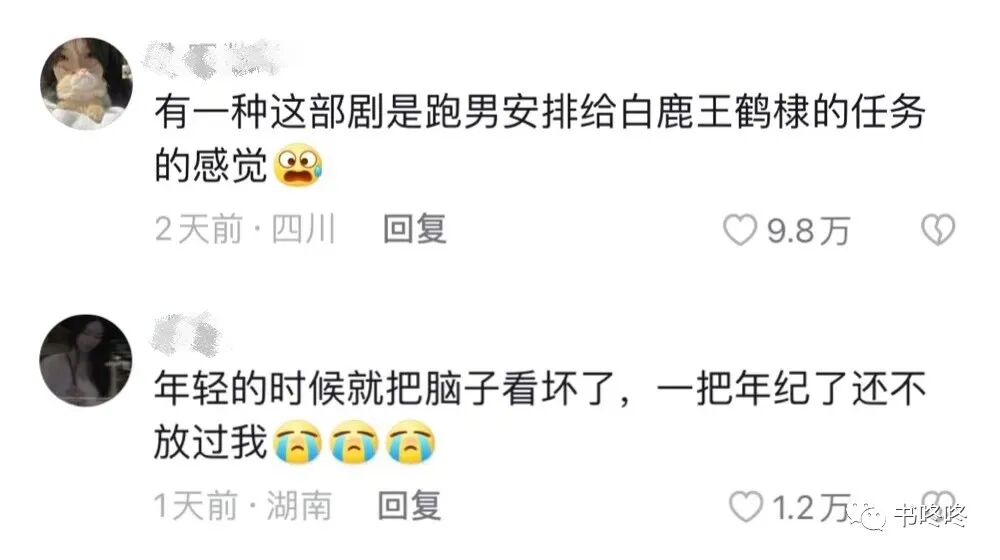Tap the 2天前 · 四川 timestamp
Screen dimensions: 1000x560
click(246, 230)
